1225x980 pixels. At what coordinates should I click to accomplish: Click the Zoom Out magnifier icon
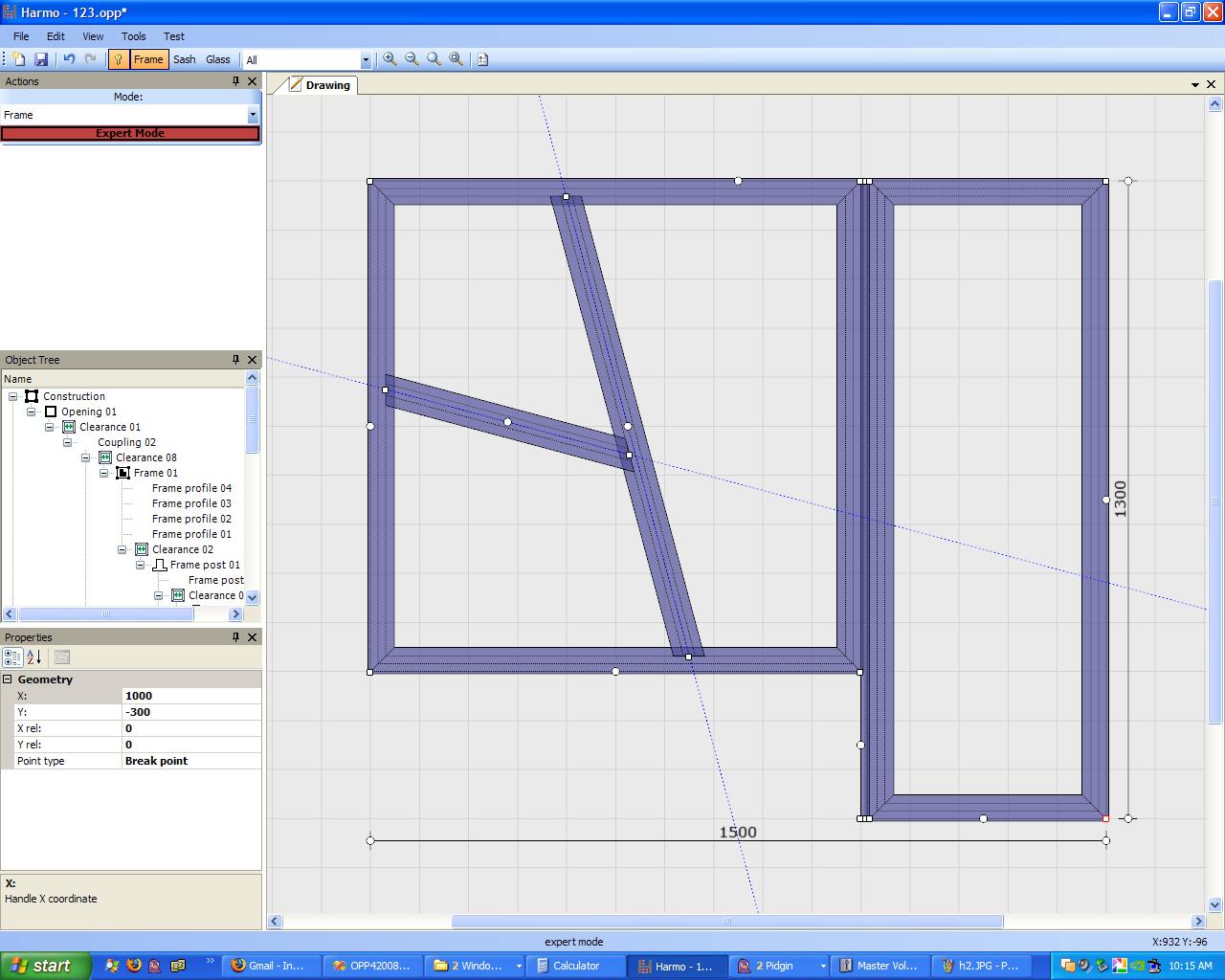click(x=412, y=59)
